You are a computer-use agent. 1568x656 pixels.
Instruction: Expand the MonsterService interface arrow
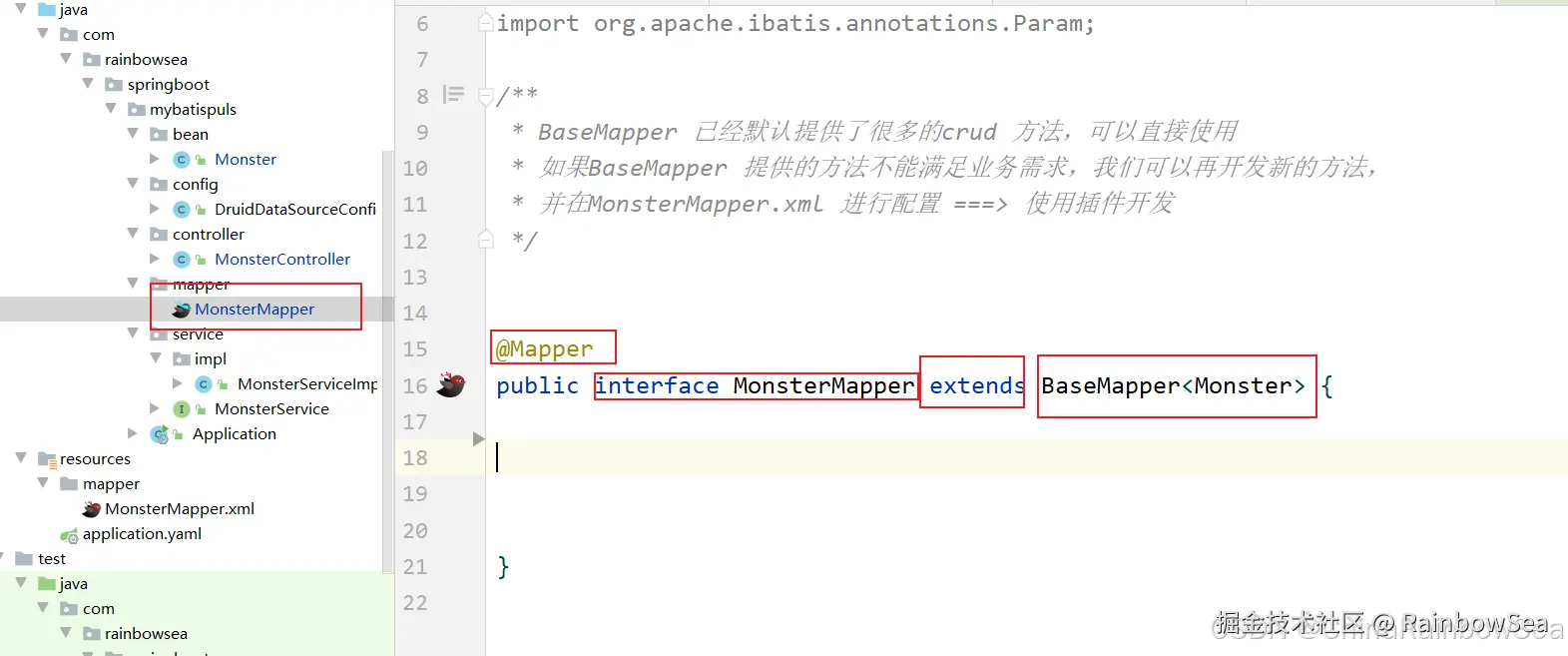155,408
